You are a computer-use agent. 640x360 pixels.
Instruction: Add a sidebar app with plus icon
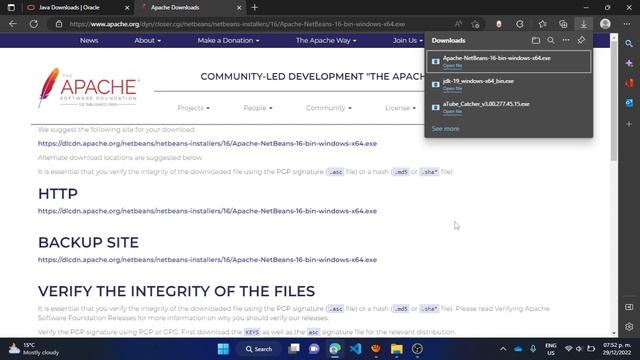(629, 123)
